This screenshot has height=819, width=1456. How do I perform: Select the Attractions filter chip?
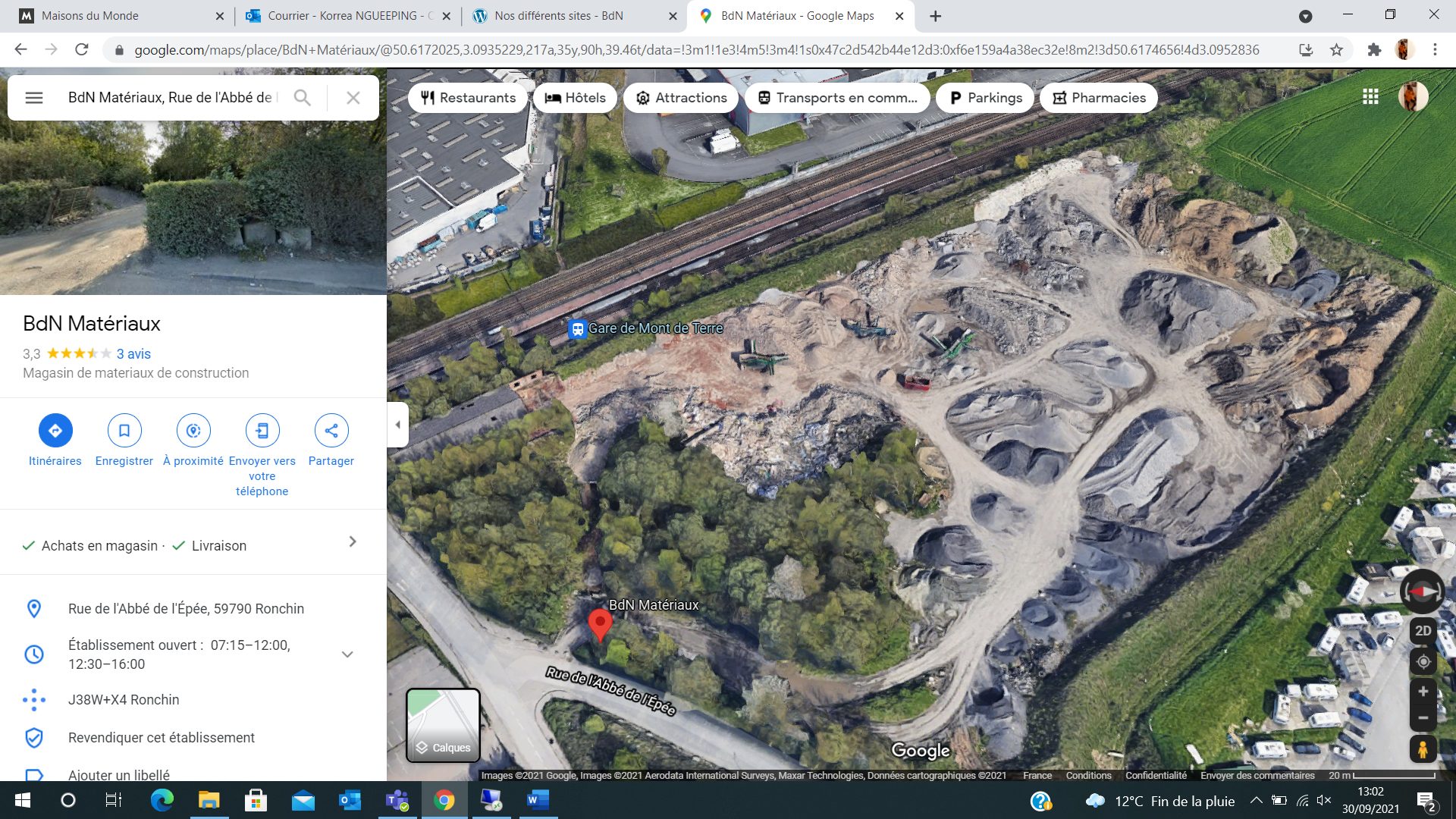(681, 98)
